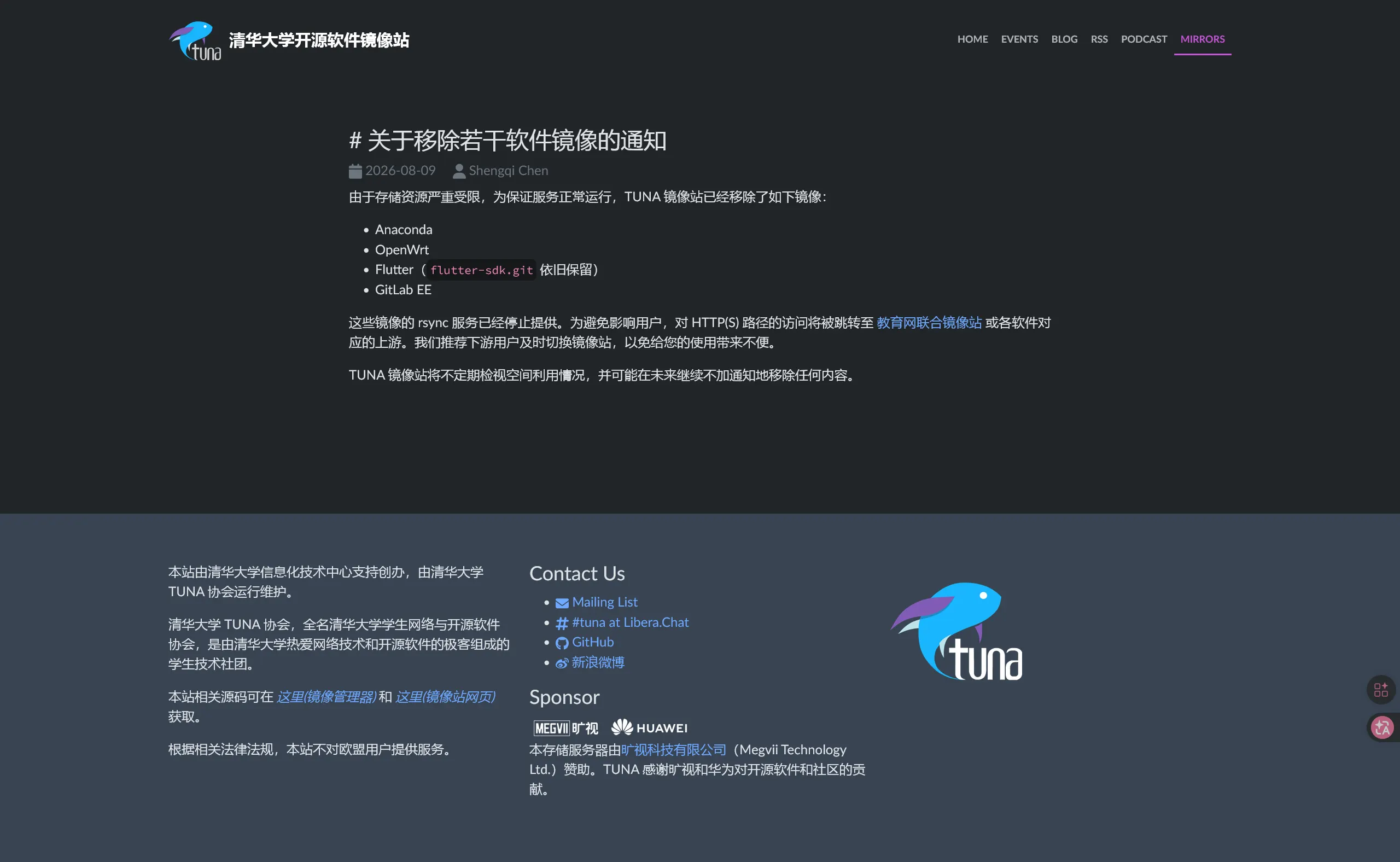The image size is (1400, 862).
Task: Click the OpenWrt list item
Action: point(402,250)
